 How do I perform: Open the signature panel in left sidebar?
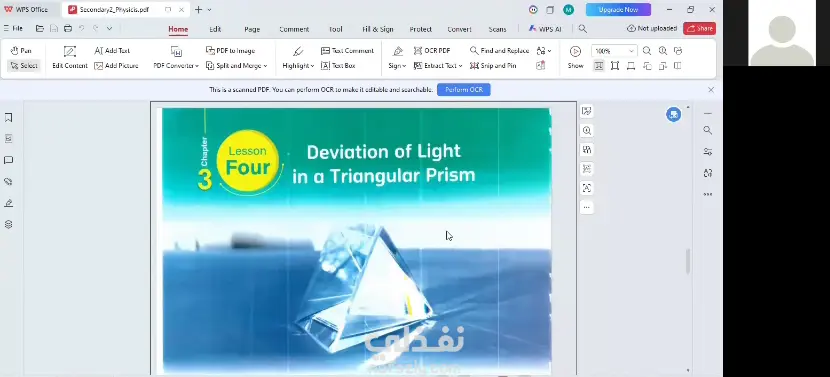tap(8, 203)
